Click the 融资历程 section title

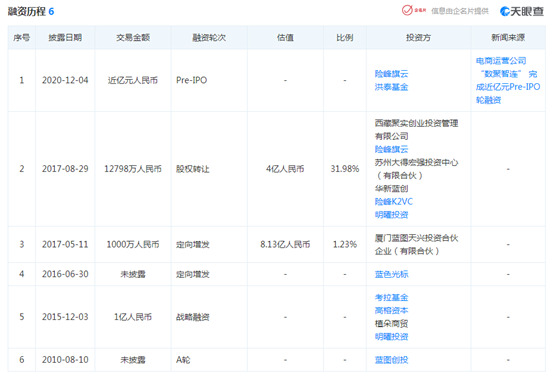click(x=27, y=12)
